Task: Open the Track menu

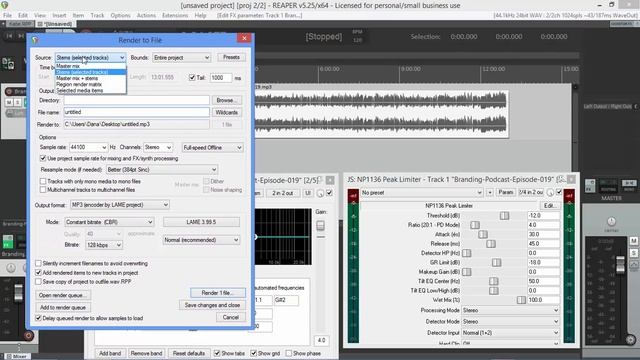Action: point(97,15)
